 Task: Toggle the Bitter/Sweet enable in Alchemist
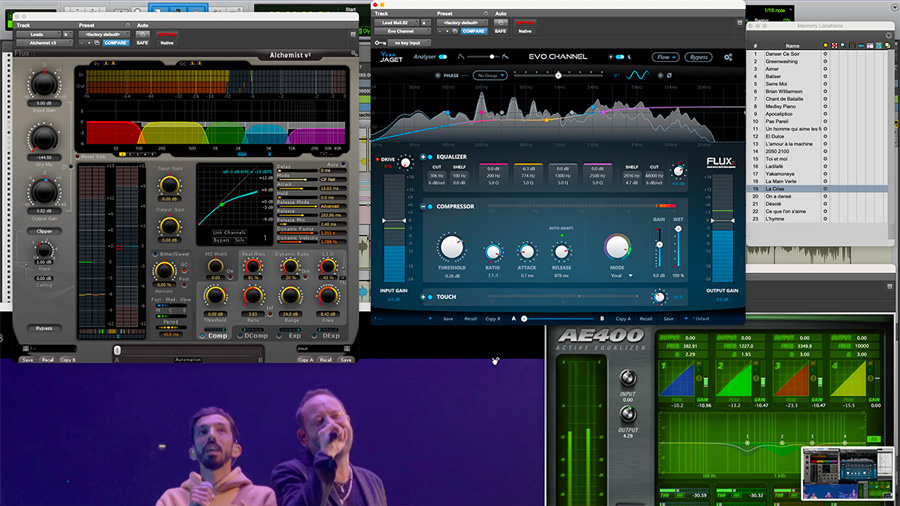(156, 254)
